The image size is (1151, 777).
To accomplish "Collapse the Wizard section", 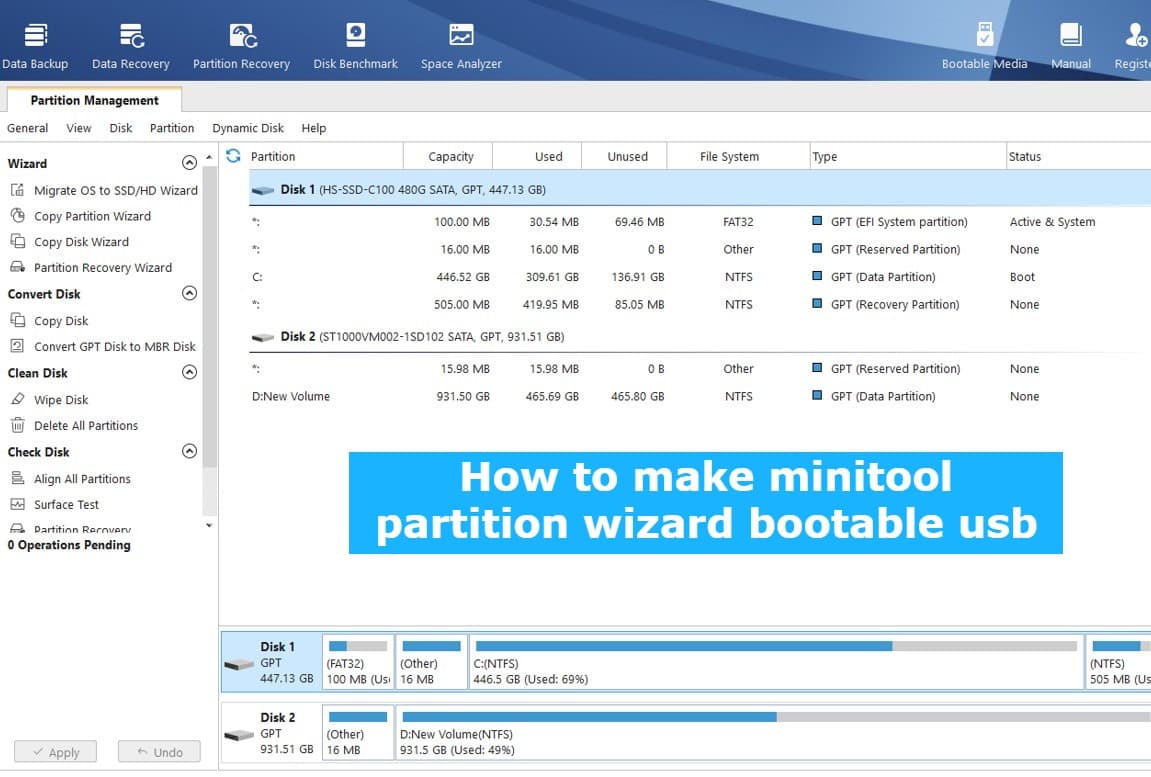I will 189,162.
